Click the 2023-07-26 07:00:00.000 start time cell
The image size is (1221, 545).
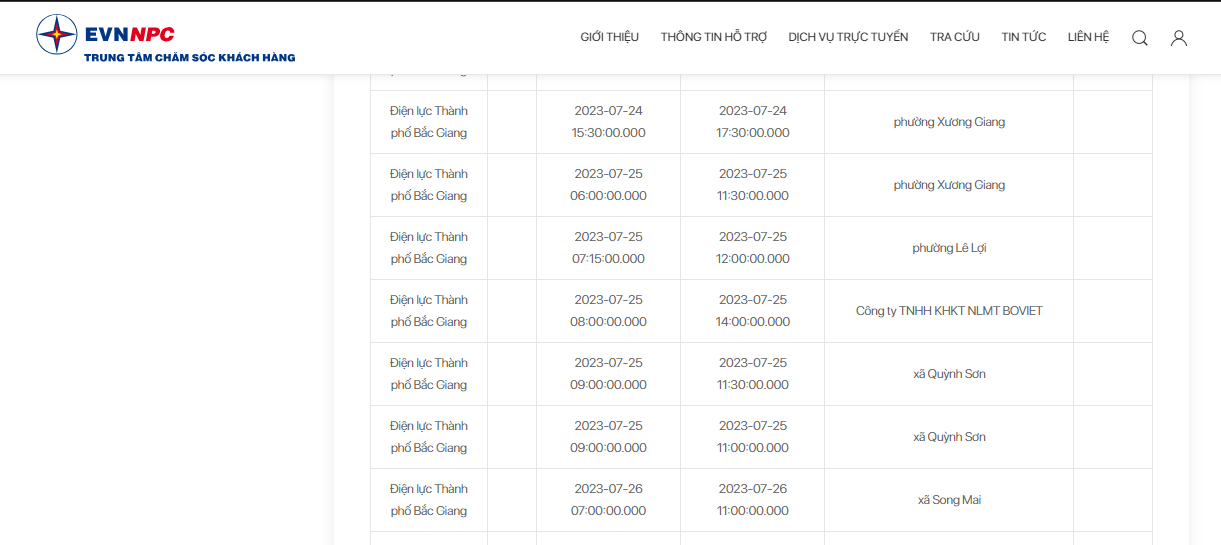click(608, 500)
